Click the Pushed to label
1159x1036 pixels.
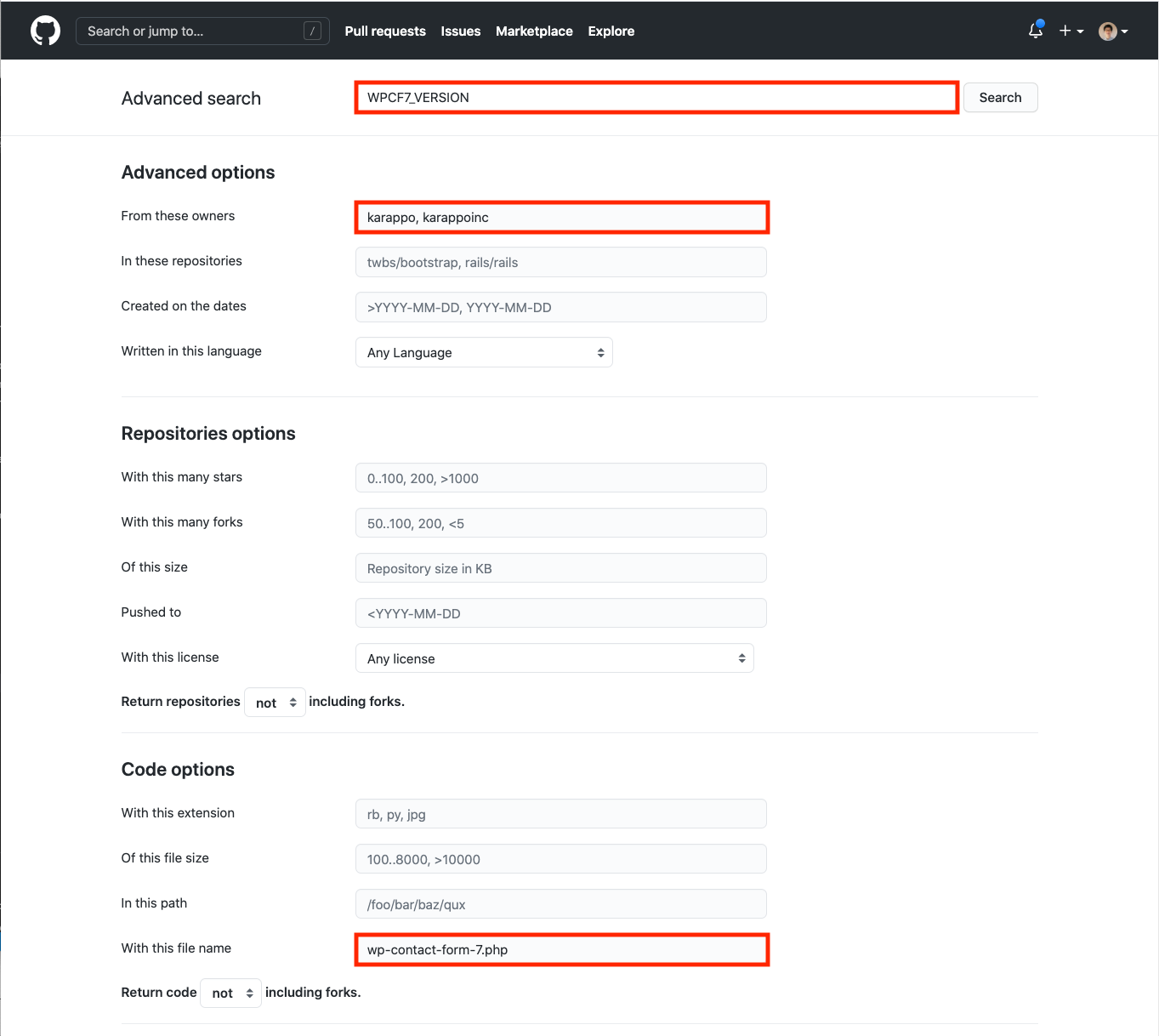coord(151,612)
